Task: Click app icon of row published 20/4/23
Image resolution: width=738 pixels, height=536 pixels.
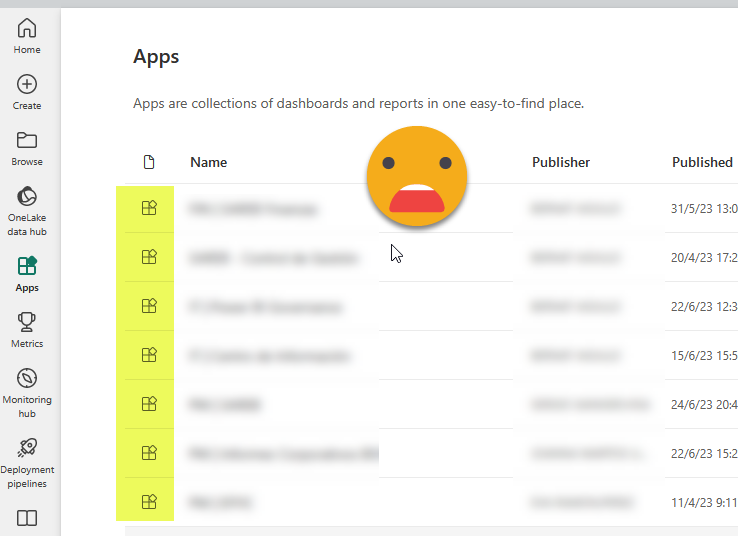Action: (x=149, y=257)
